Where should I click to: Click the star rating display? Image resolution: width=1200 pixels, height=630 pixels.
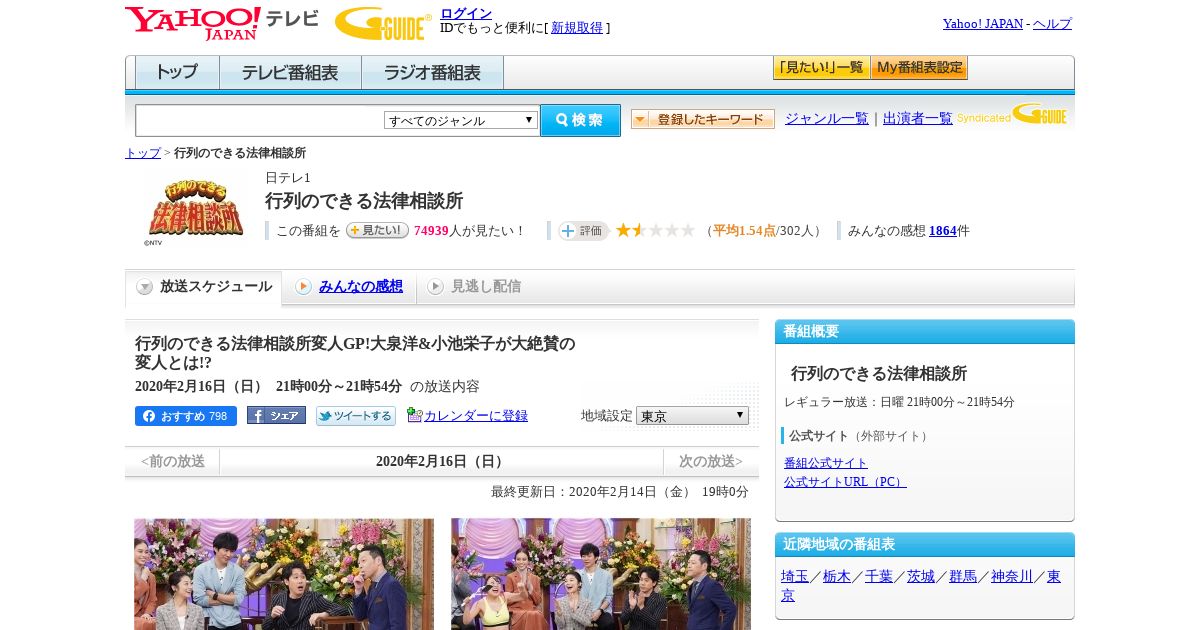(x=655, y=230)
